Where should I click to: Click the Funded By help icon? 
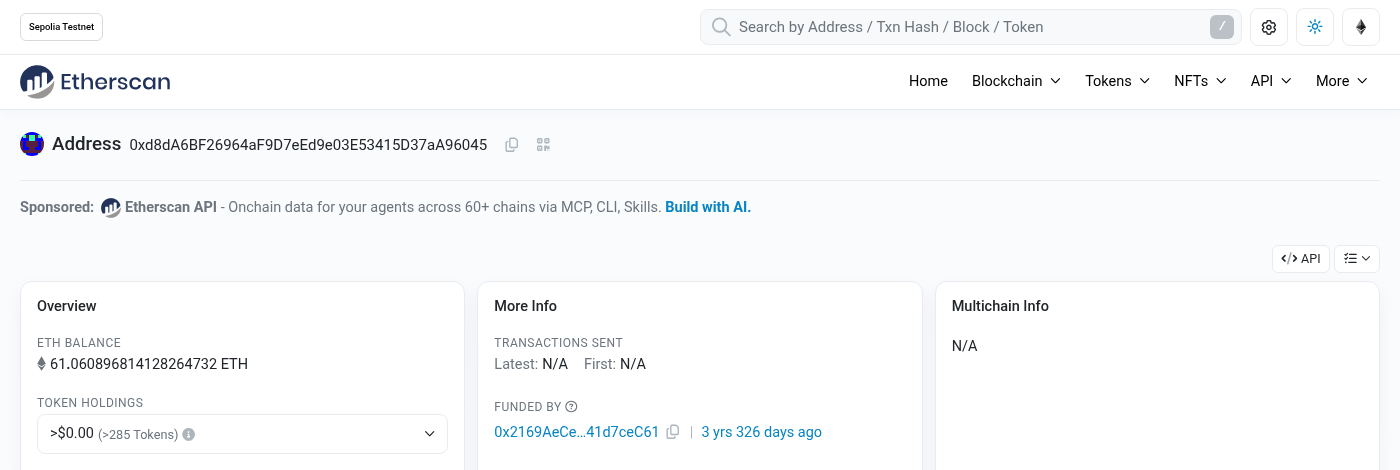click(571, 407)
